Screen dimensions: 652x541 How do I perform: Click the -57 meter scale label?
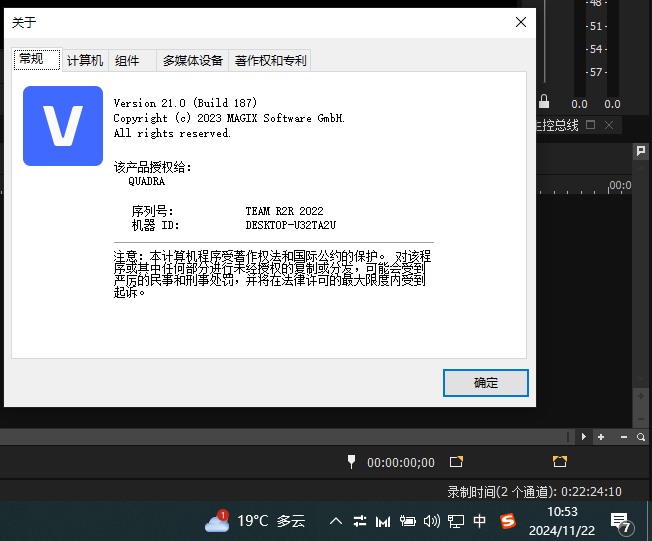596,72
